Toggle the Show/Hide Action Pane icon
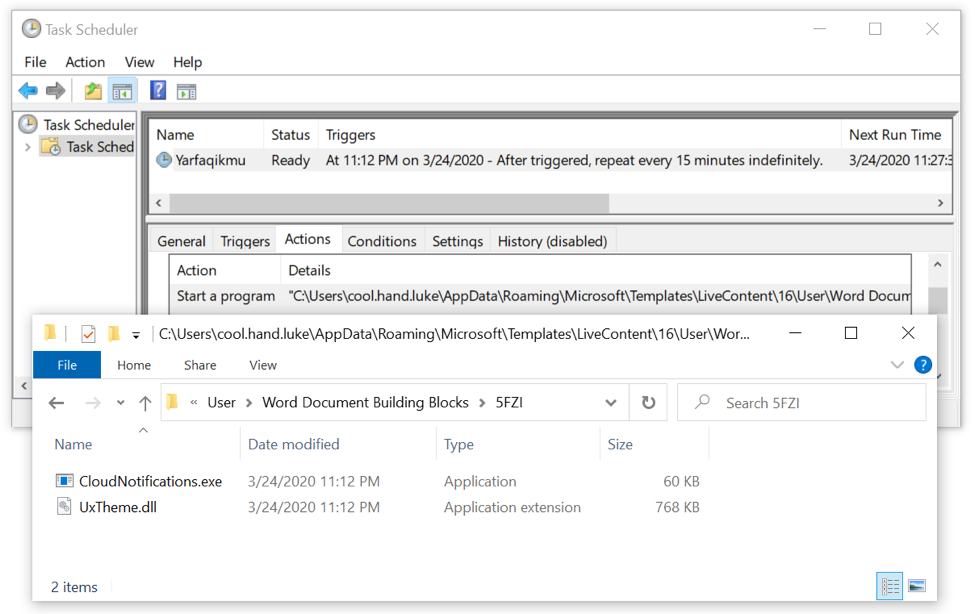 click(x=186, y=91)
